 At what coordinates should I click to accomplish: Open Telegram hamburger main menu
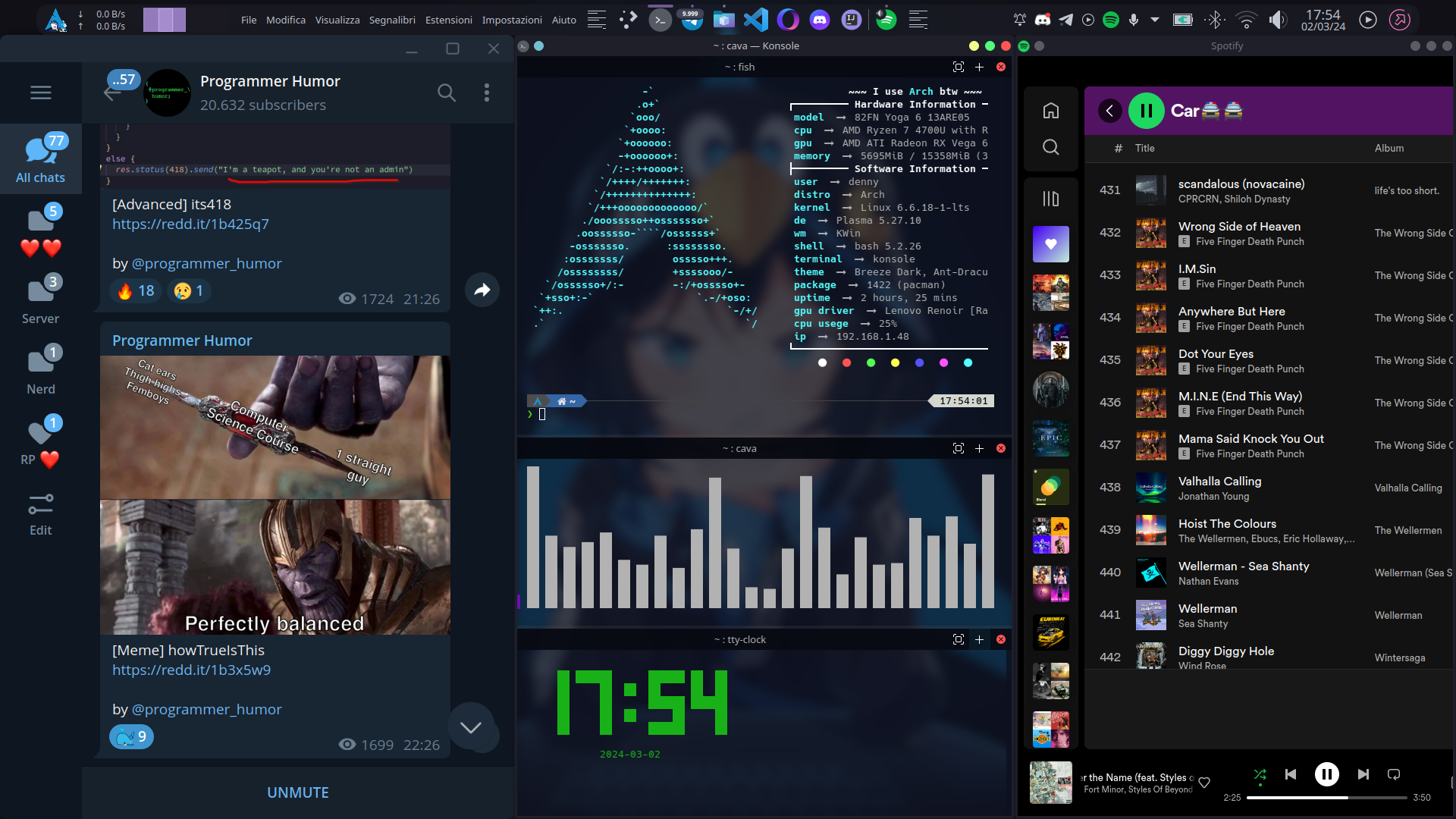[x=41, y=93]
